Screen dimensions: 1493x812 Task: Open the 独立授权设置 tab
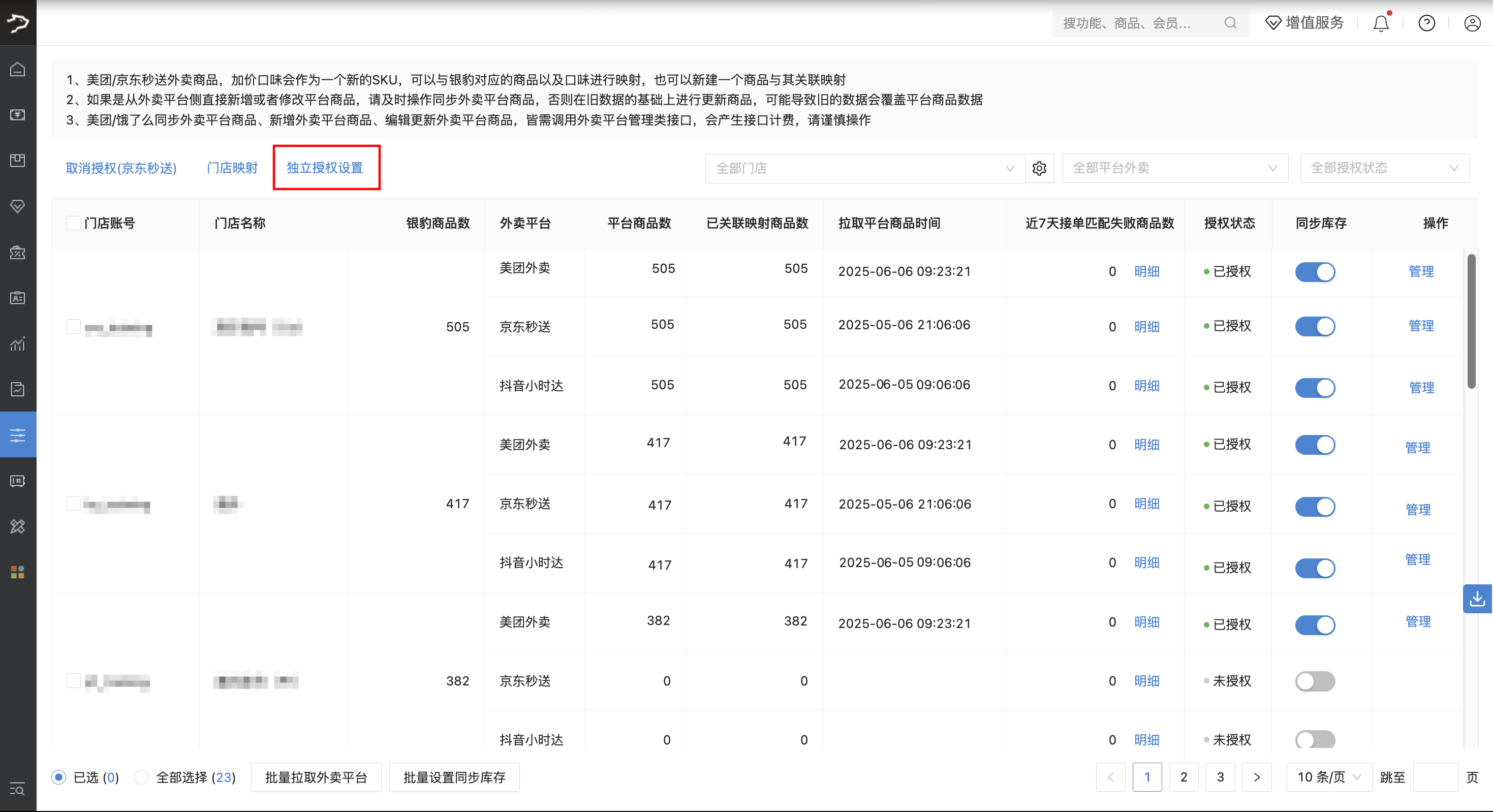pos(325,168)
